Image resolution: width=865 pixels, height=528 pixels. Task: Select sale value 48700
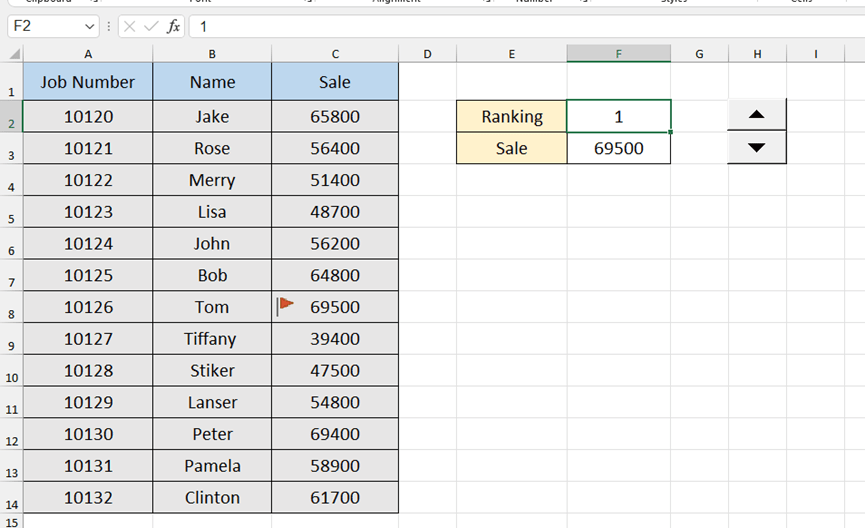335,212
